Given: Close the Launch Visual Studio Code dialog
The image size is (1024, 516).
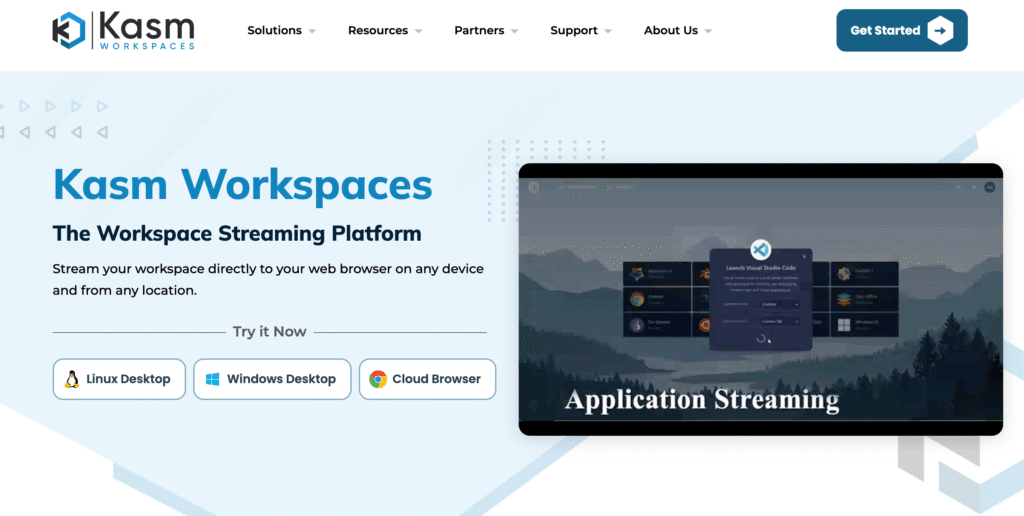Looking at the screenshot, I should (x=804, y=257).
